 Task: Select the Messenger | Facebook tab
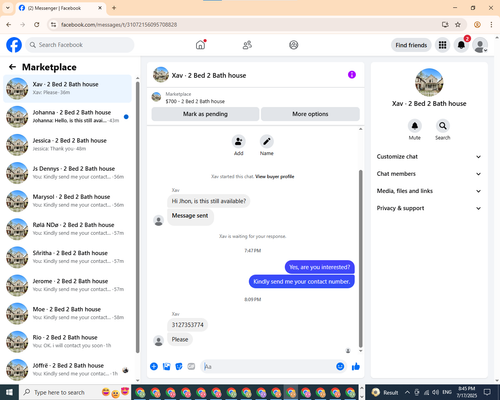coord(60,8)
